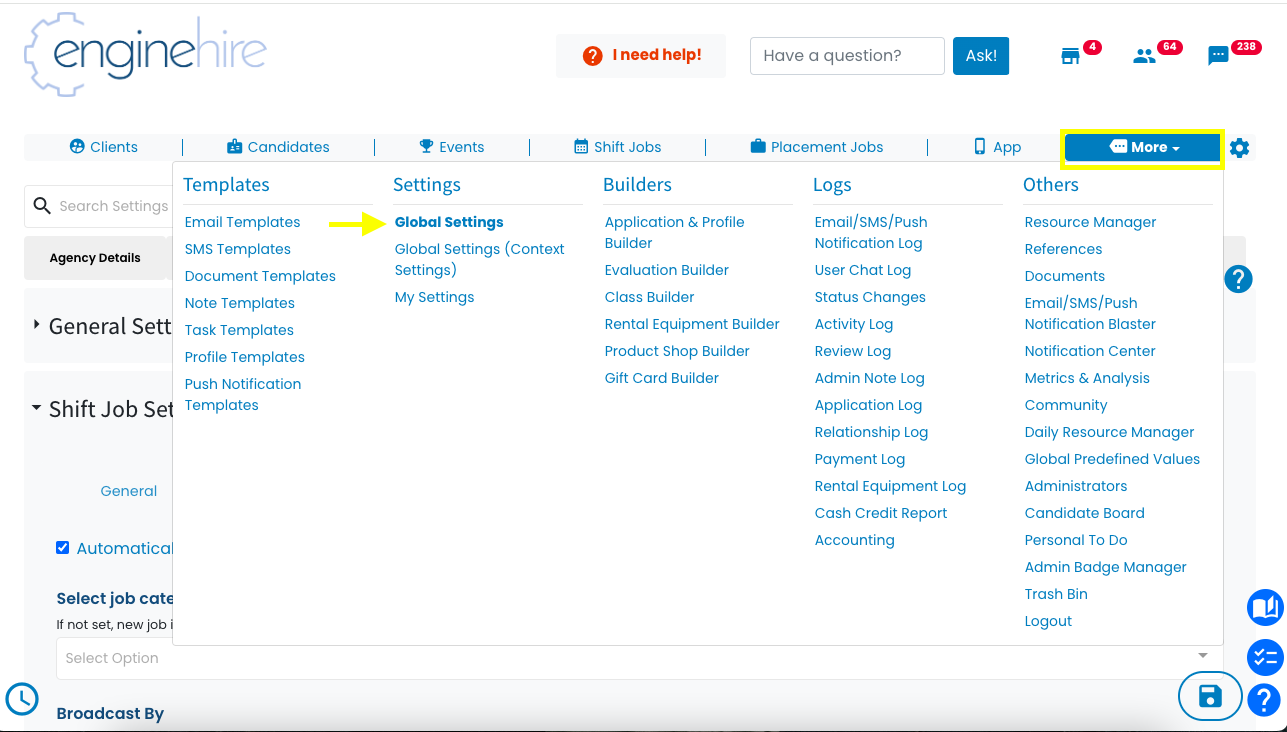Open Application & Profile Builder
The image size is (1287, 732).
675,232
